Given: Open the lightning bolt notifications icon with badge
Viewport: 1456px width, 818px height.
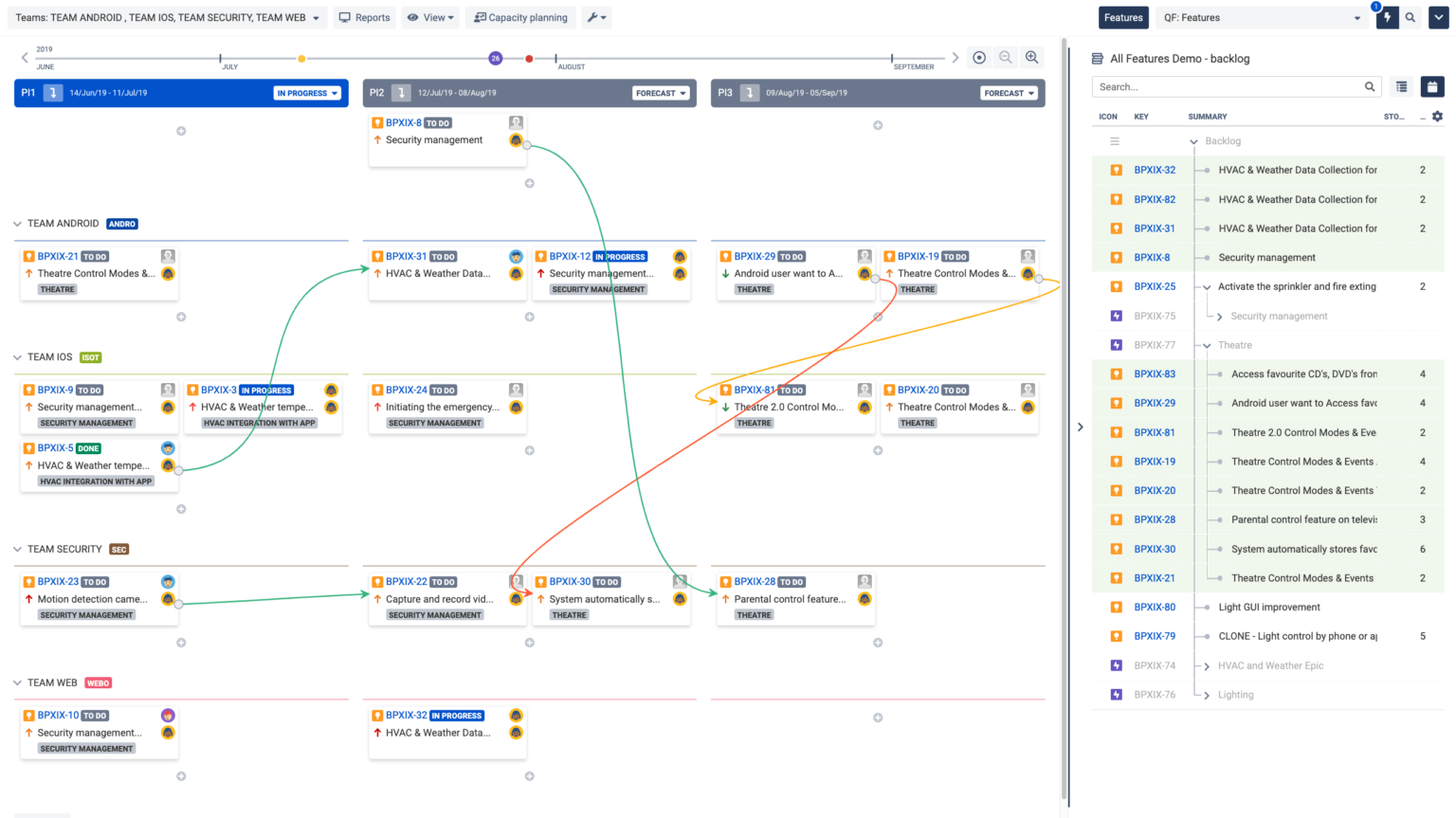Looking at the screenshot, I should 1386,17.
